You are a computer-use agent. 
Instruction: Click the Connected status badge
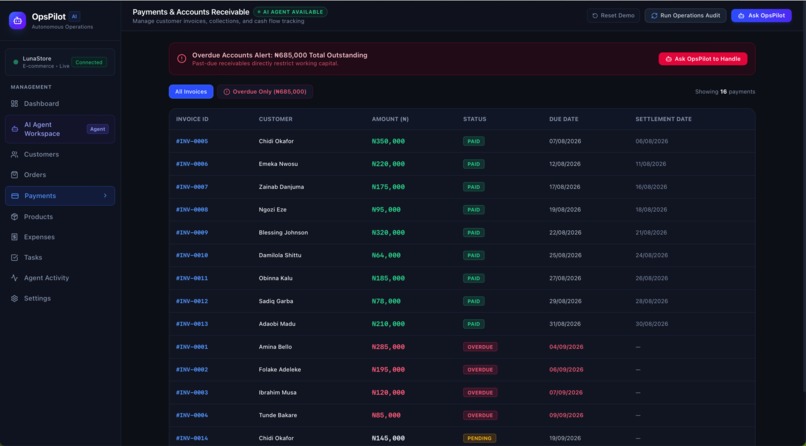(x=89, y=62)
